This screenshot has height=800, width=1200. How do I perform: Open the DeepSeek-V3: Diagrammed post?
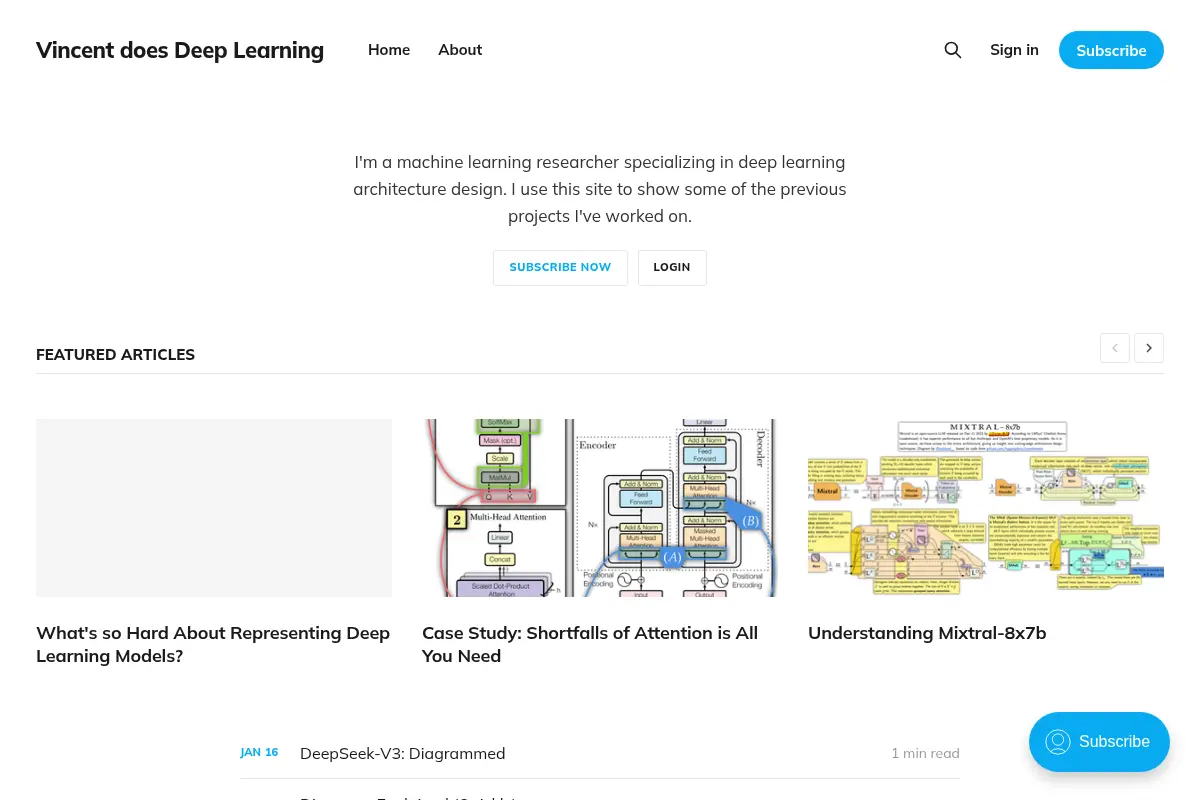(x=402, y=753)
